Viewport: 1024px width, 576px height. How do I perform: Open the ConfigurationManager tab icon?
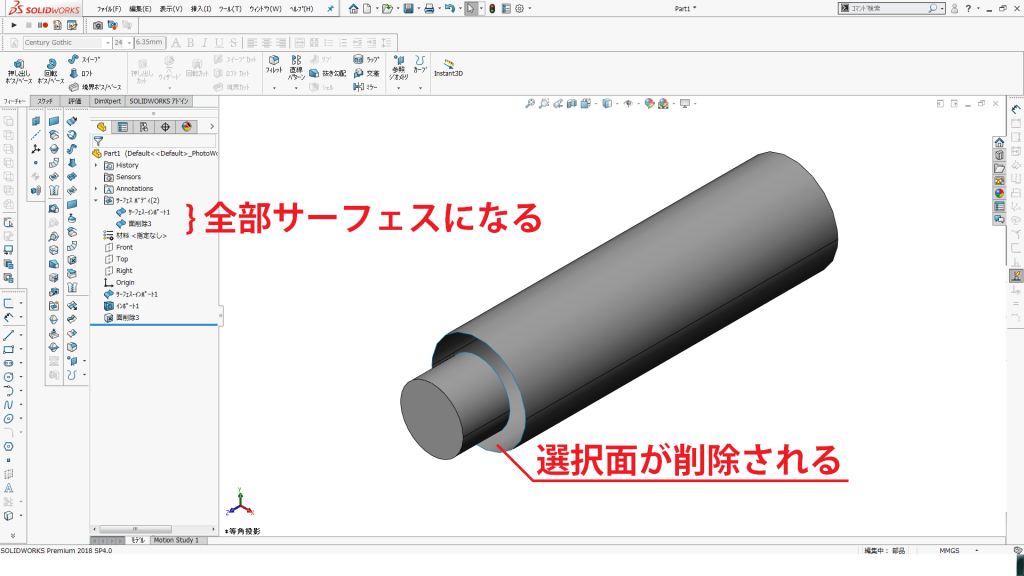[144, 127]
